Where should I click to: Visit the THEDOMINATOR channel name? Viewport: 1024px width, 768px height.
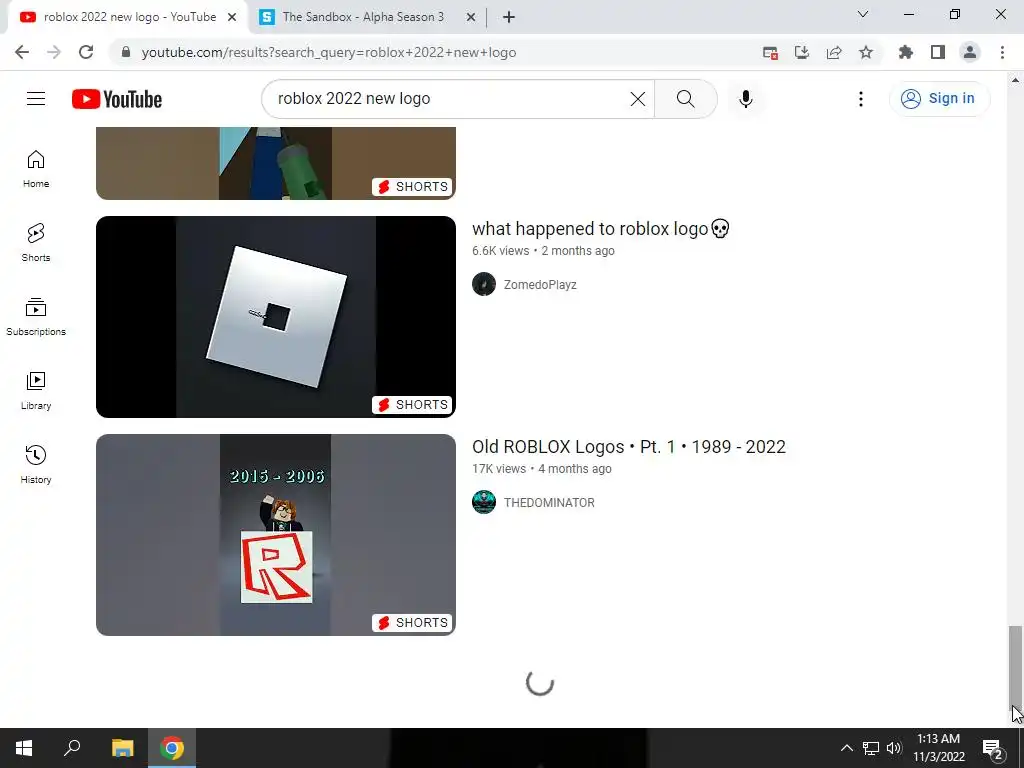pos(549,503)
